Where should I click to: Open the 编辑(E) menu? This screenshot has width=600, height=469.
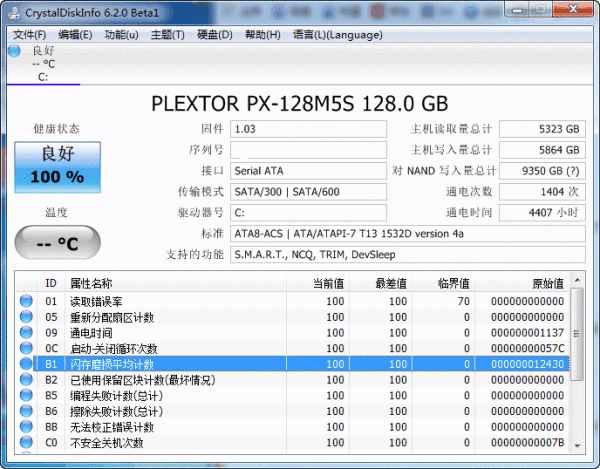coord(75,35)
